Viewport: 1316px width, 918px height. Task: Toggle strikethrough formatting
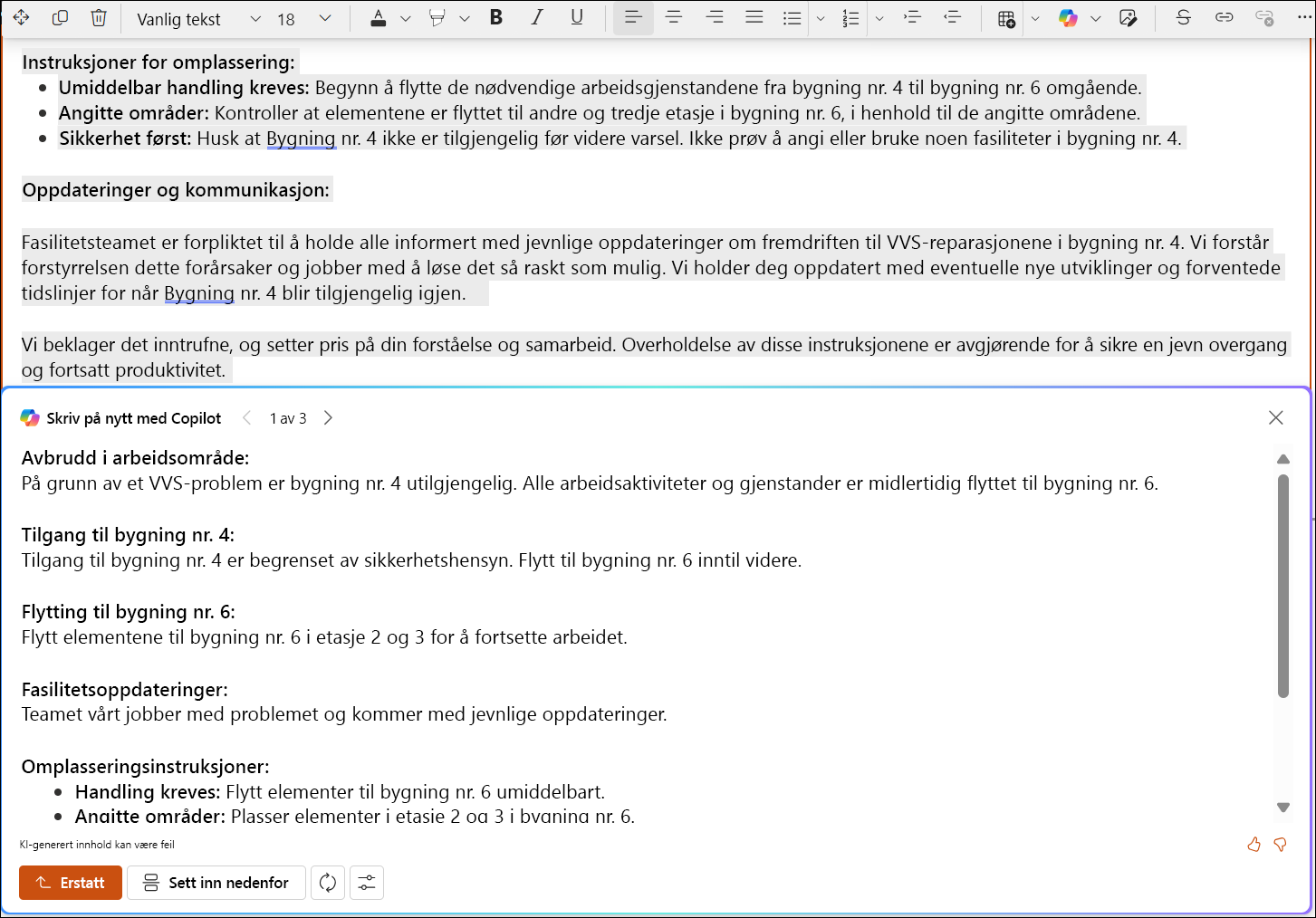[x=1183, y=18]
